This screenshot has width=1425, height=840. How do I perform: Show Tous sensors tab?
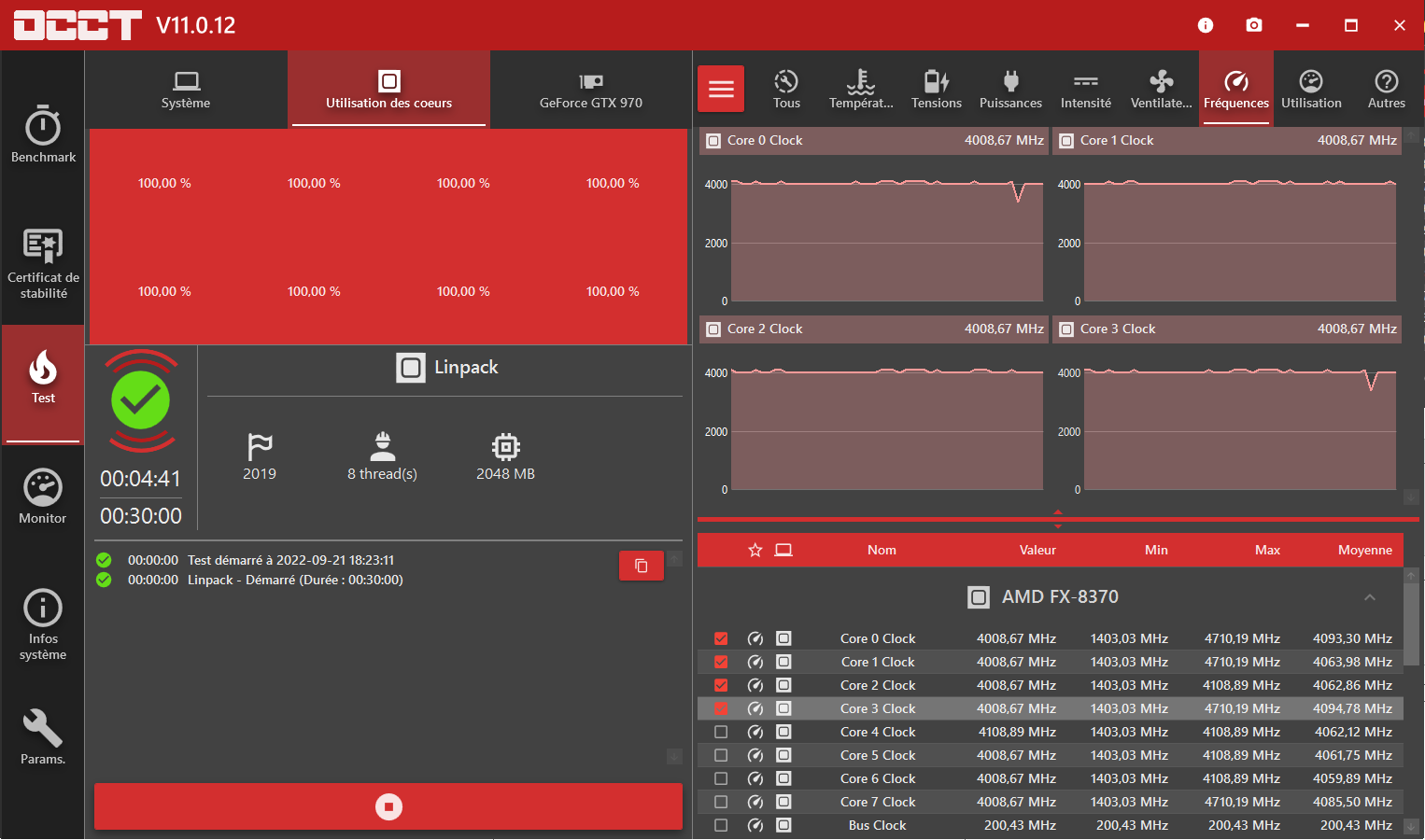(786, 90)
